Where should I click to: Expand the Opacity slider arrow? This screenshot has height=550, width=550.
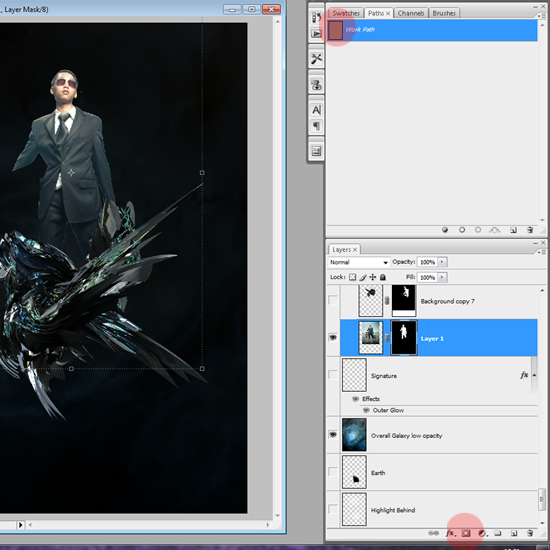(x=442, y=262)
